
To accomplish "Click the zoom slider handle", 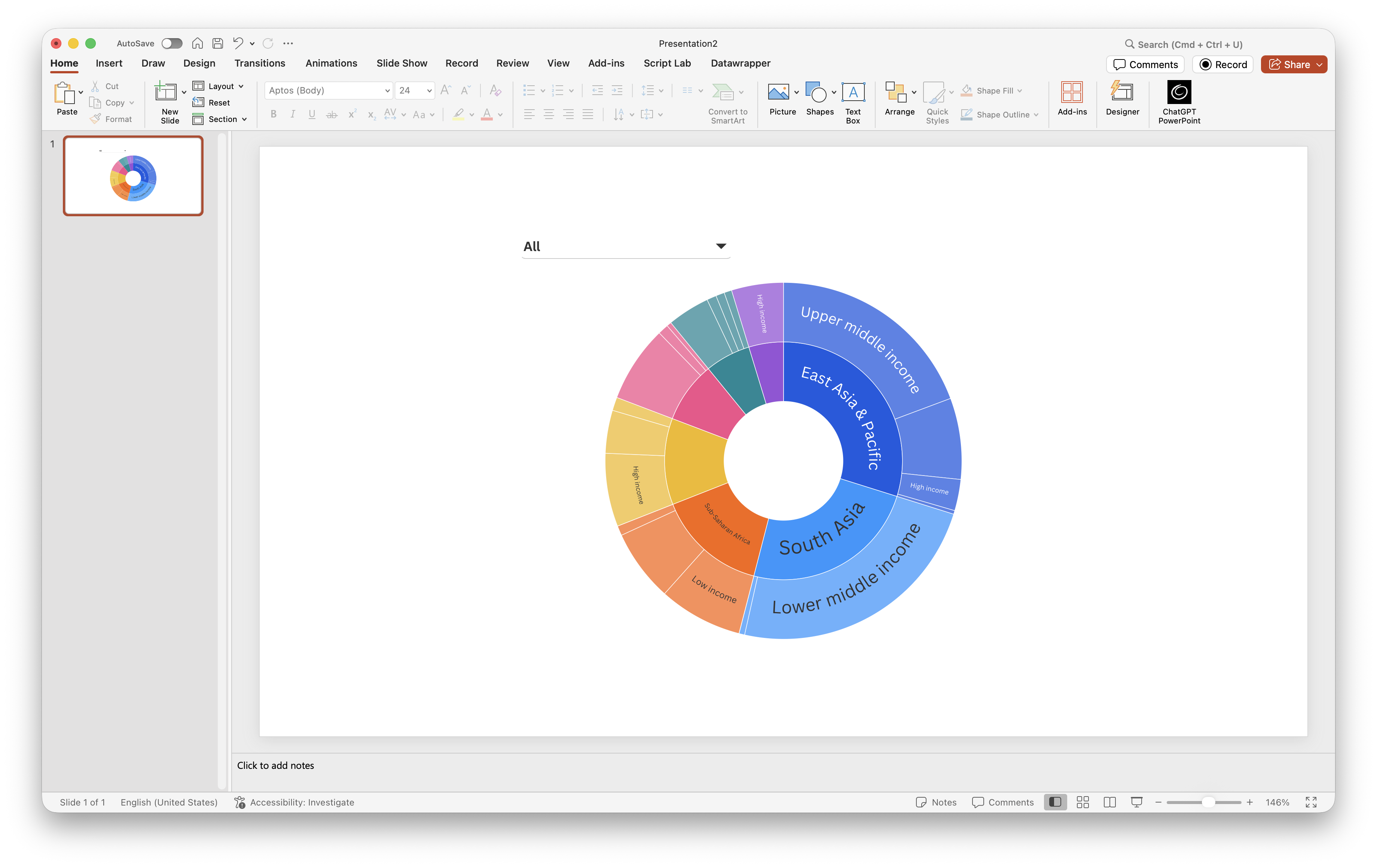I will pyautogui.click(x=1208, y=802).
